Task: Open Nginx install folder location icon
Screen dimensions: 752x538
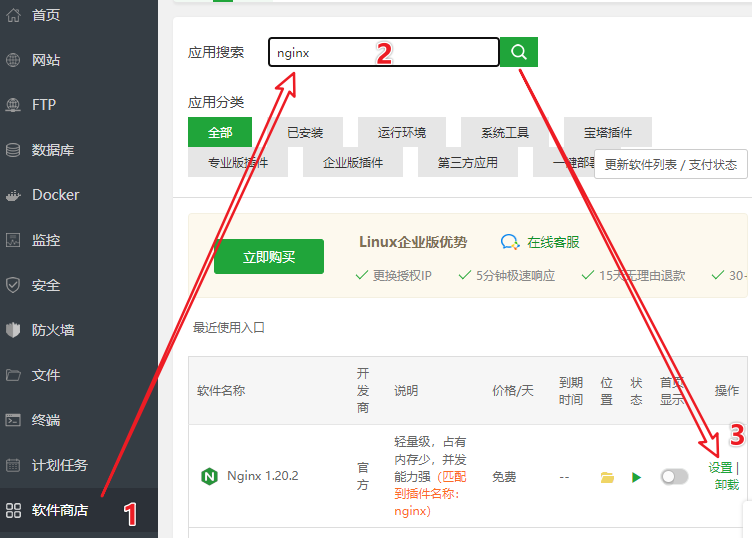Action: 607,477
